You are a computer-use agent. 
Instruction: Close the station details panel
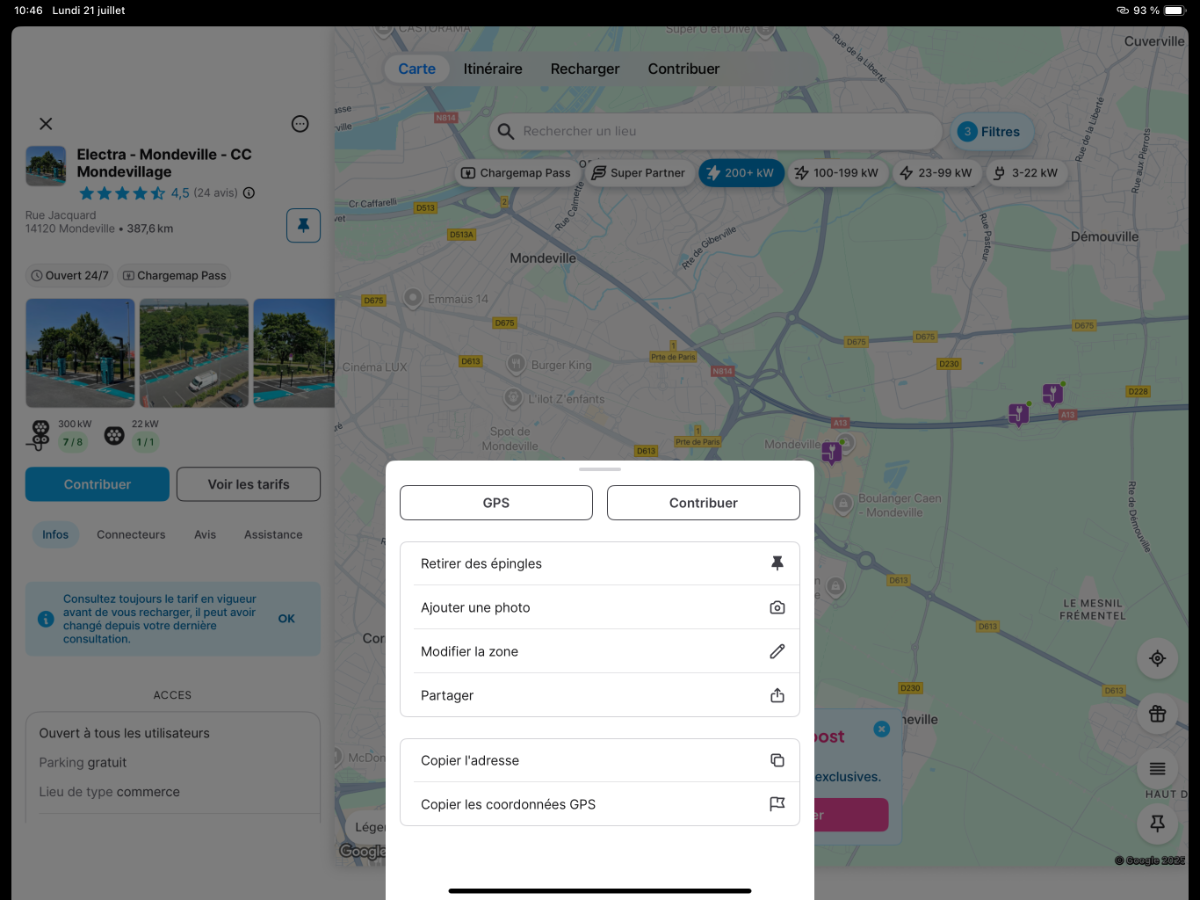click(46, 124)
